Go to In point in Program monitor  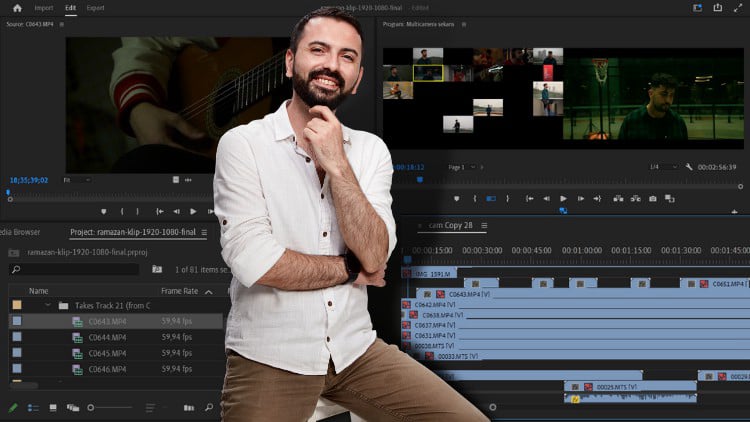[x=529, y=199]
